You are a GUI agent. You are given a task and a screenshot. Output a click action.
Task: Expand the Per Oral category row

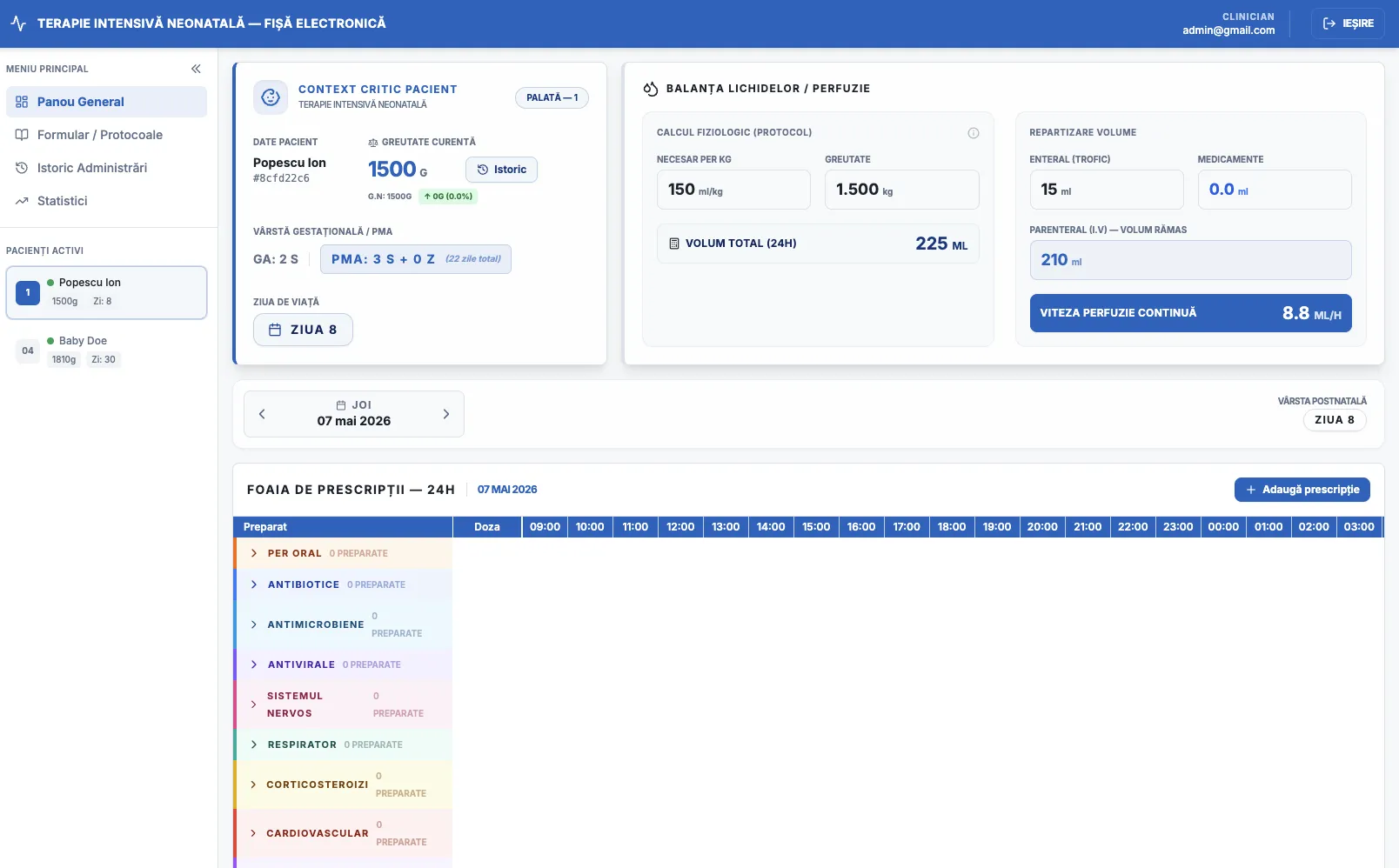(343, 553)
